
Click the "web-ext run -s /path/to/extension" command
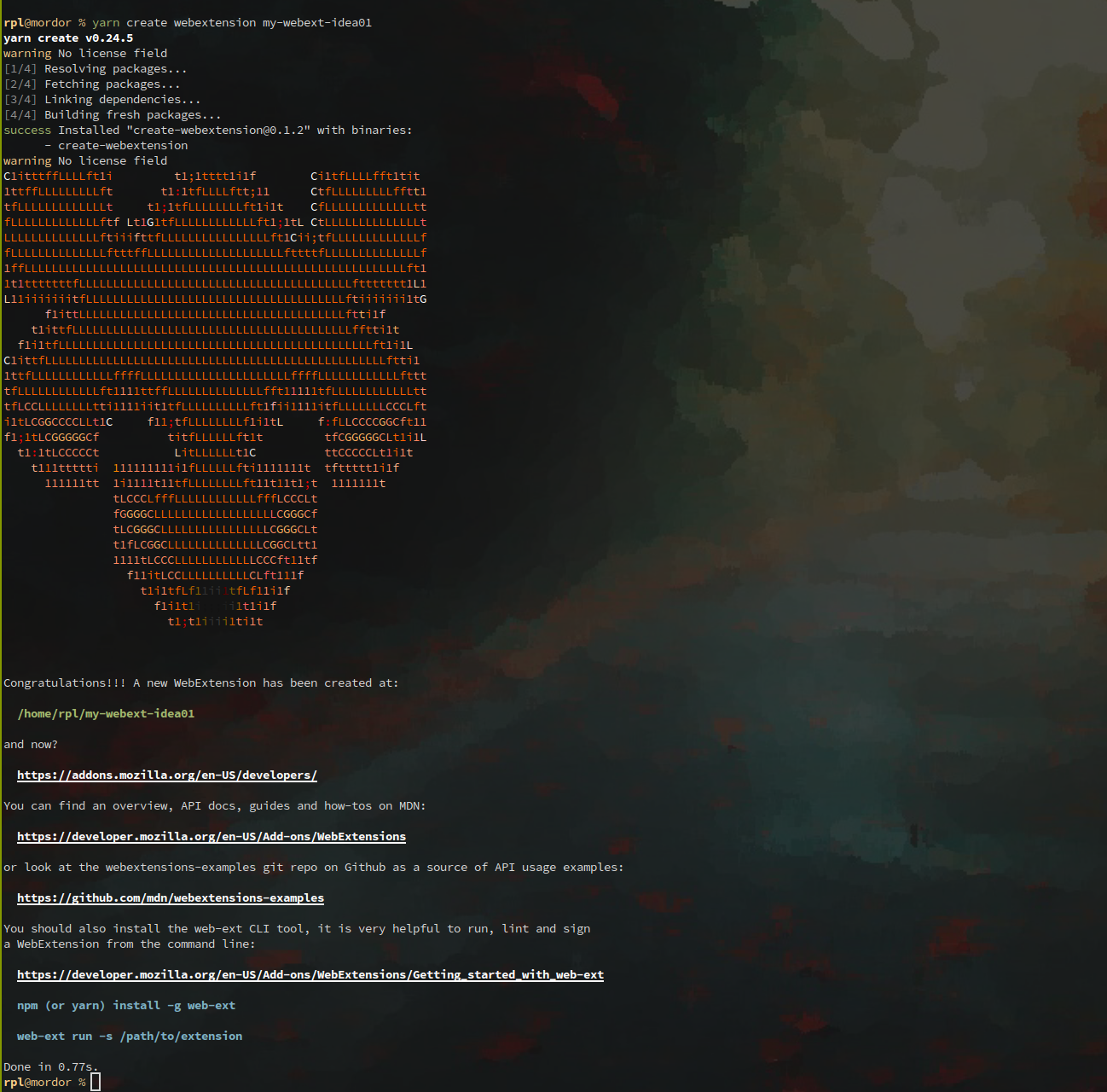[x=129, y=1037]
